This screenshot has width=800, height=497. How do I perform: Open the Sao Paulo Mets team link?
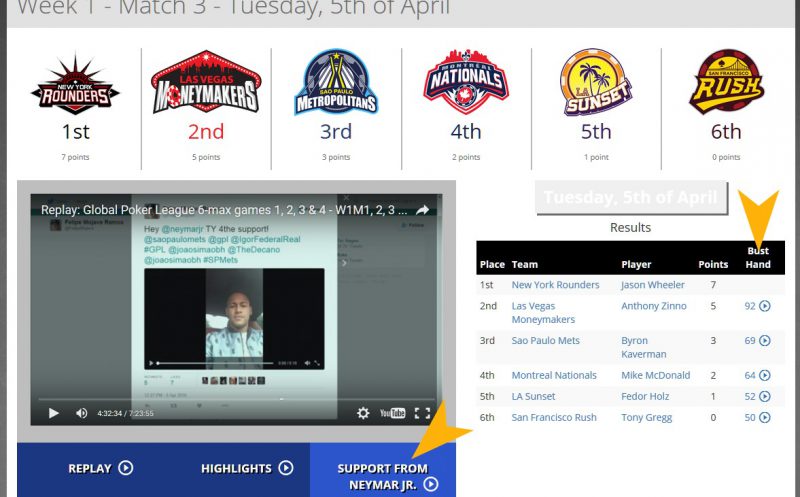545,340
